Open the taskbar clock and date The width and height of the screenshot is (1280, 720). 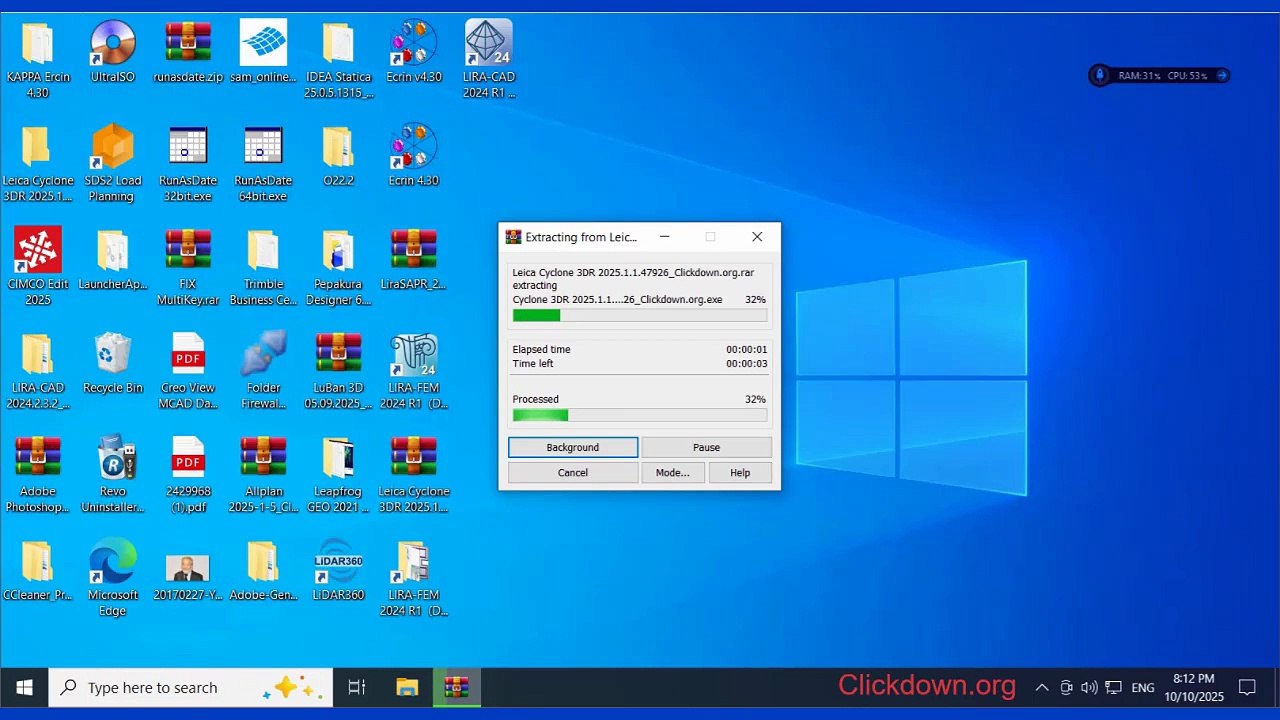(x=1193, y=687)
